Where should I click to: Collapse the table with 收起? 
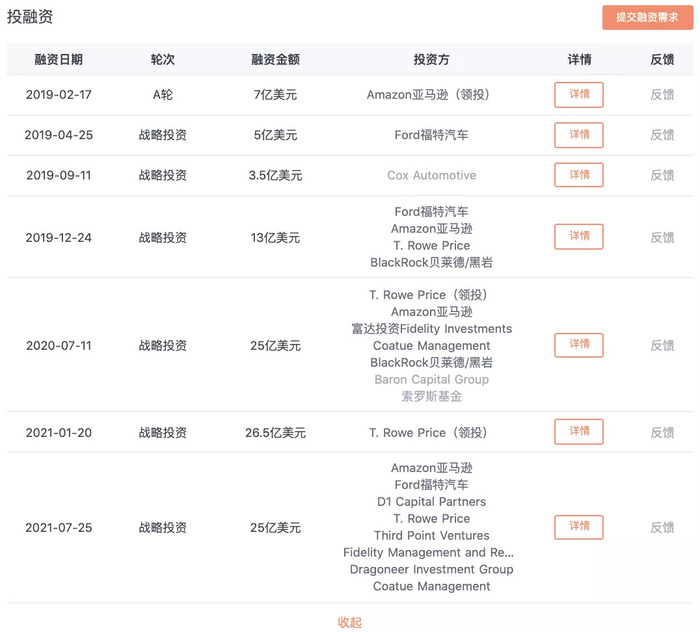[350, 622]
